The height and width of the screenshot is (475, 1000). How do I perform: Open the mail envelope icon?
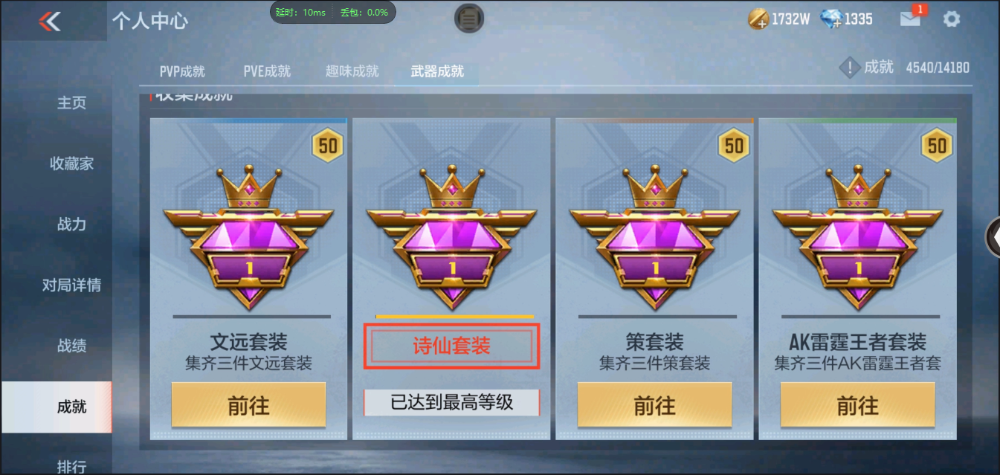click(910, 19)
